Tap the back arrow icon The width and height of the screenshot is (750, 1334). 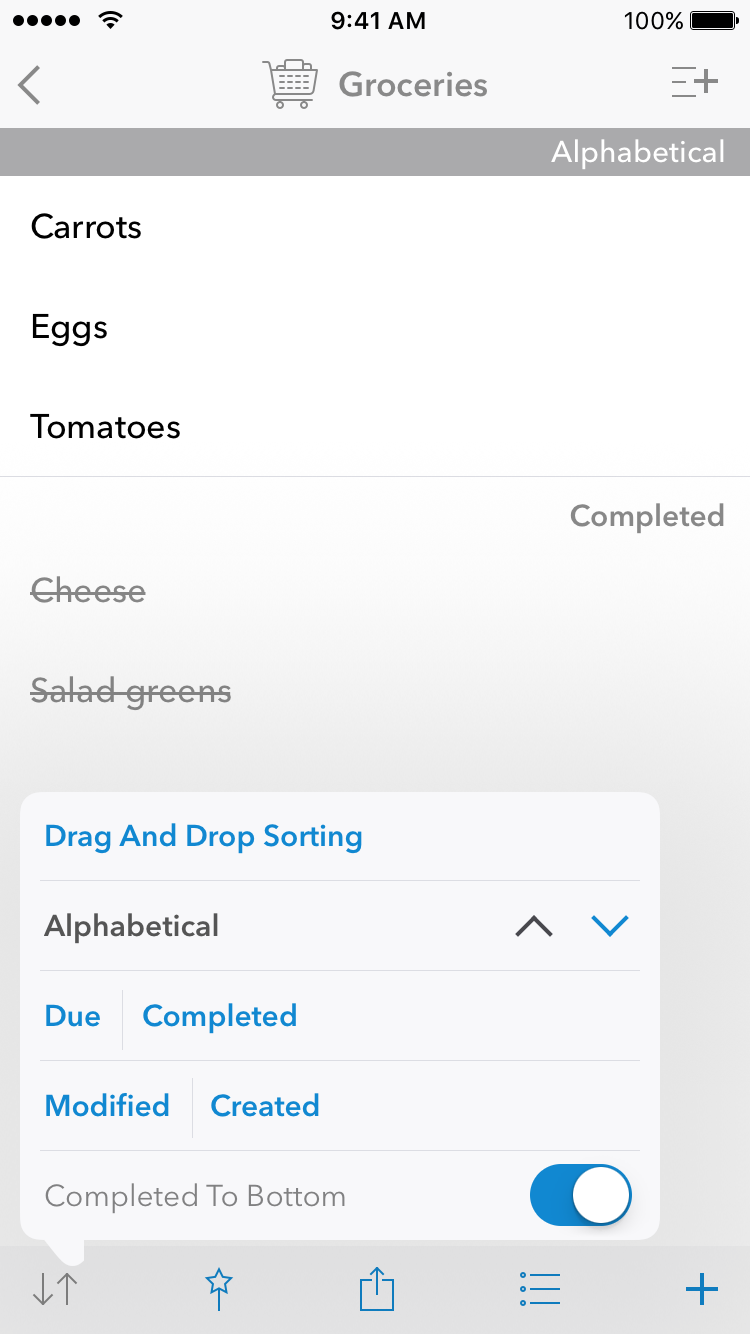(x=30, y=85)
